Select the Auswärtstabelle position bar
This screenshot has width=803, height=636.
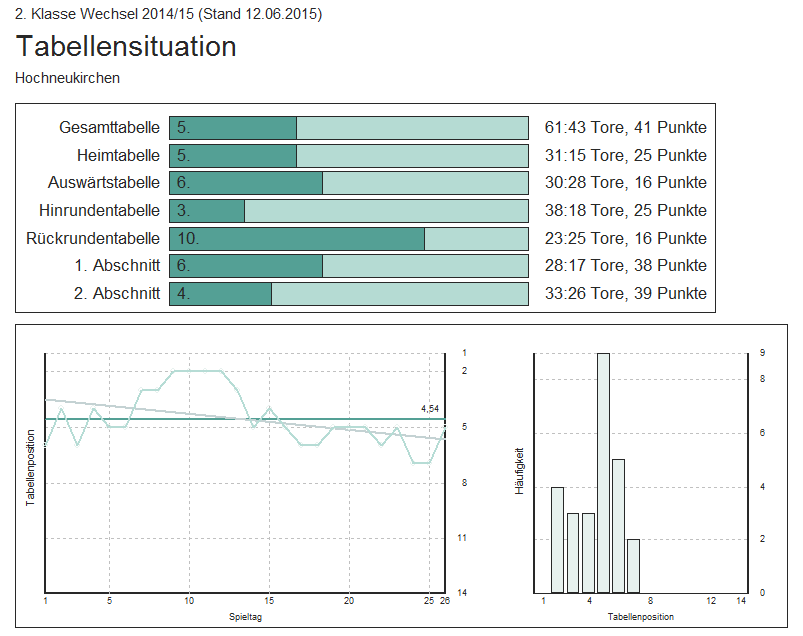point(348,183)
